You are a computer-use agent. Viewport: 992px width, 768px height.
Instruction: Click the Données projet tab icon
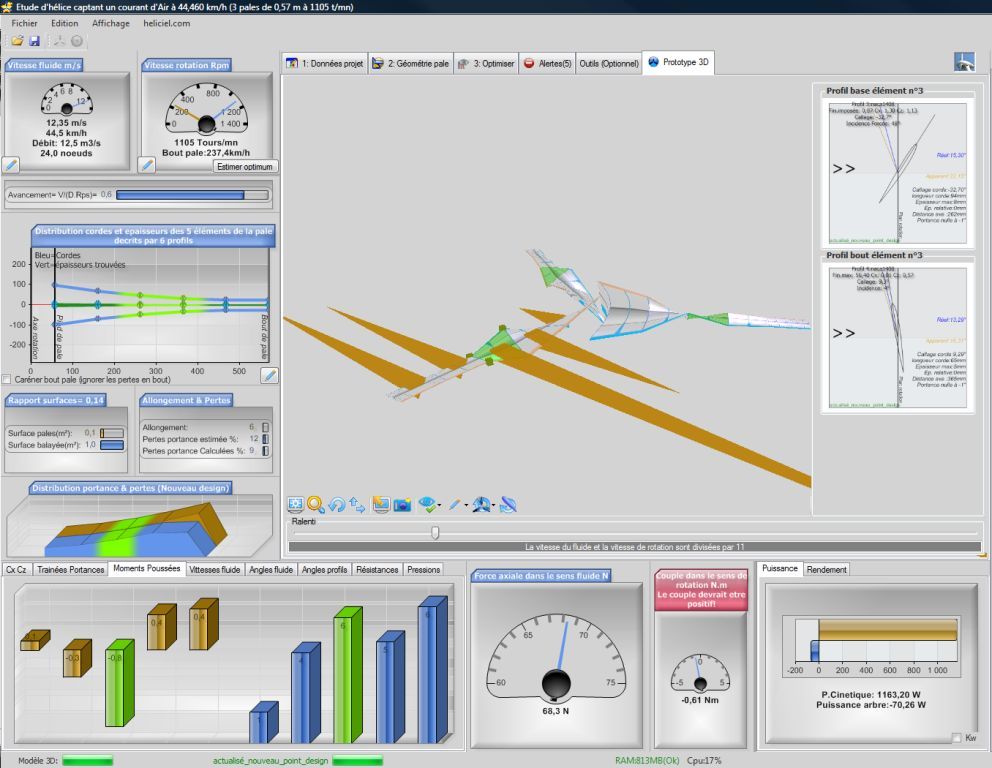tap(292, 63)
